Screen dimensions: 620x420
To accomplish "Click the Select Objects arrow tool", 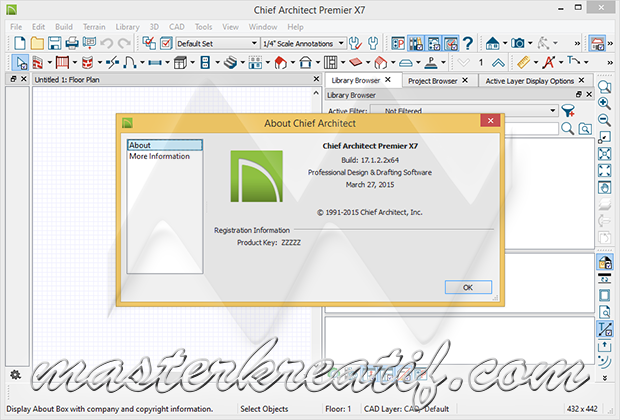I will (21, 62).
